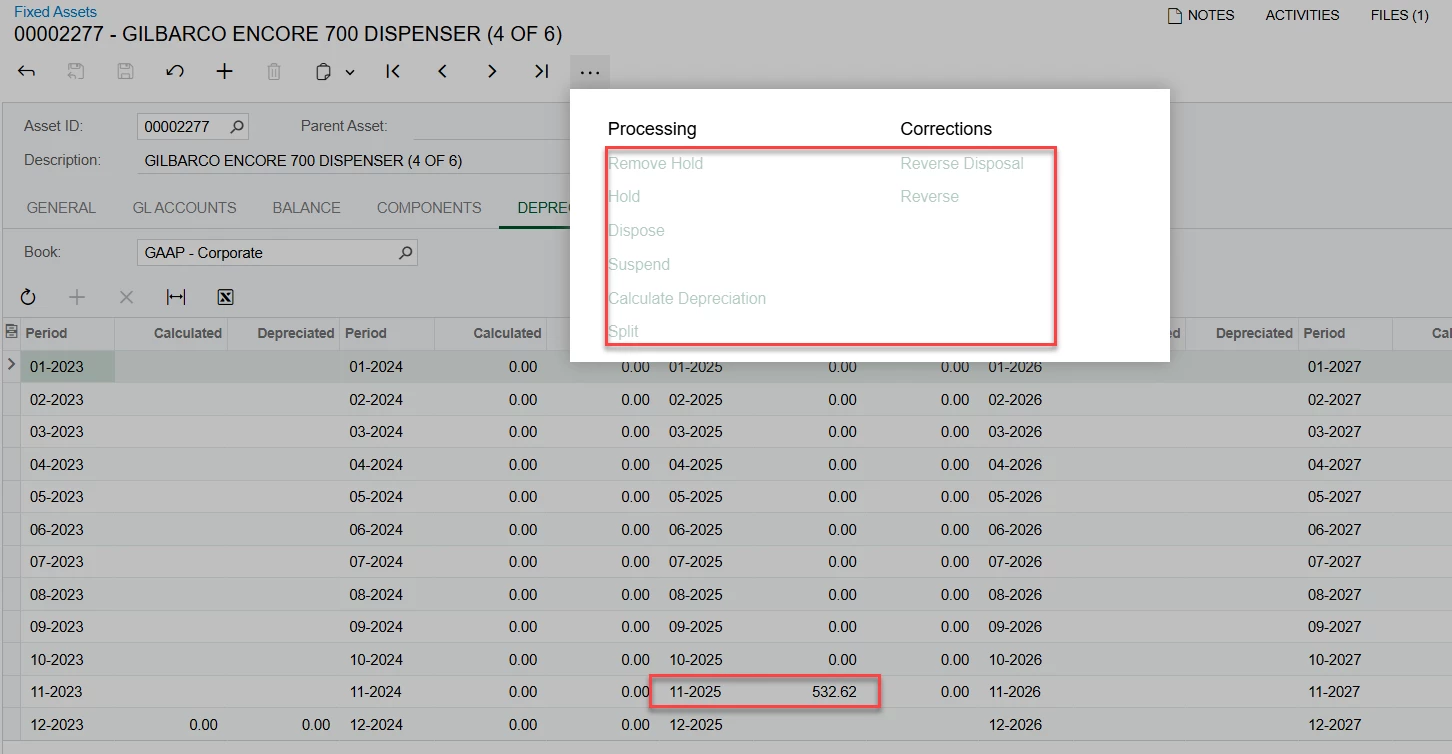Select Dispose menu item
Image resolution: width=1452 pixels, height=754 pixels.
636,230
